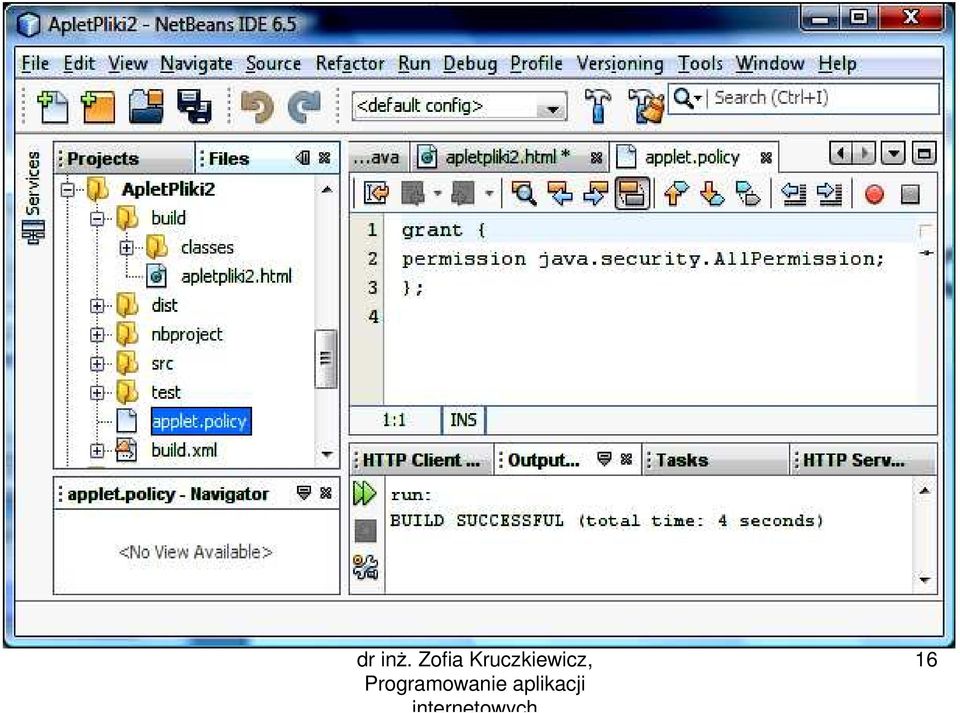The height and width of the screenshot is (713, 960).
Task: Click the Previous Bookmark icon
Action: (x=675, y=194)
